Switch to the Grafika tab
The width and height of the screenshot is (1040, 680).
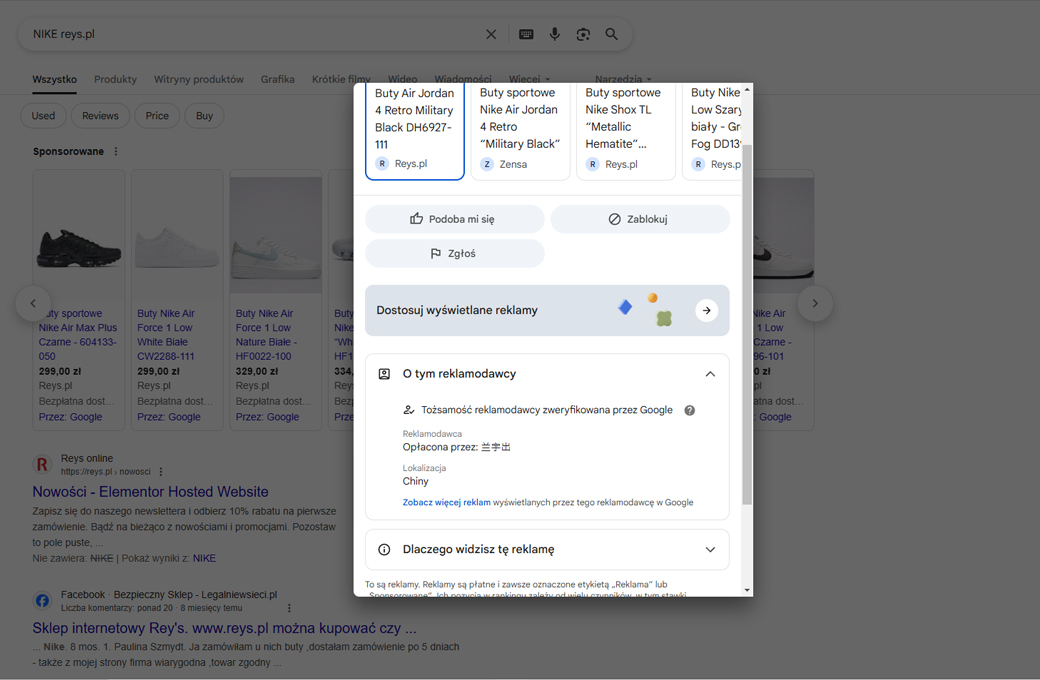277,79
